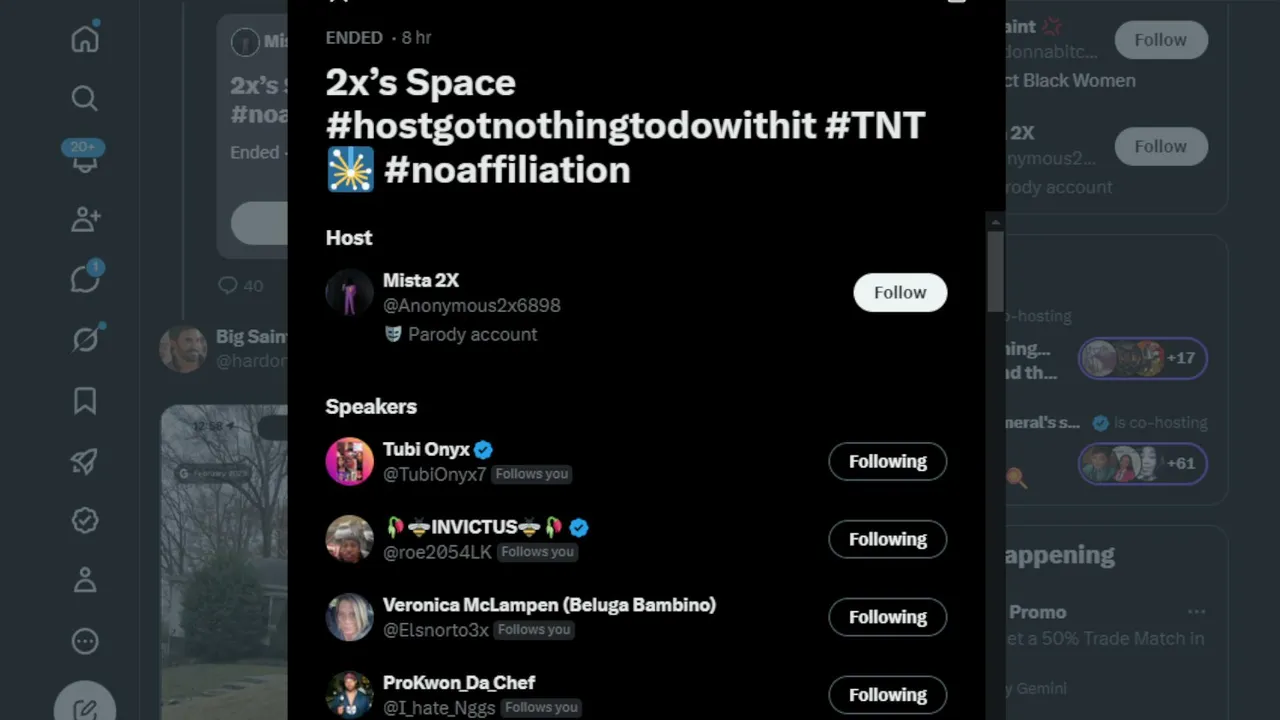The width and height of the screenshot is (1280, 720).
Task: Toggle Following for ProKwon_Da_Chef
Action: tap(888, 695)
